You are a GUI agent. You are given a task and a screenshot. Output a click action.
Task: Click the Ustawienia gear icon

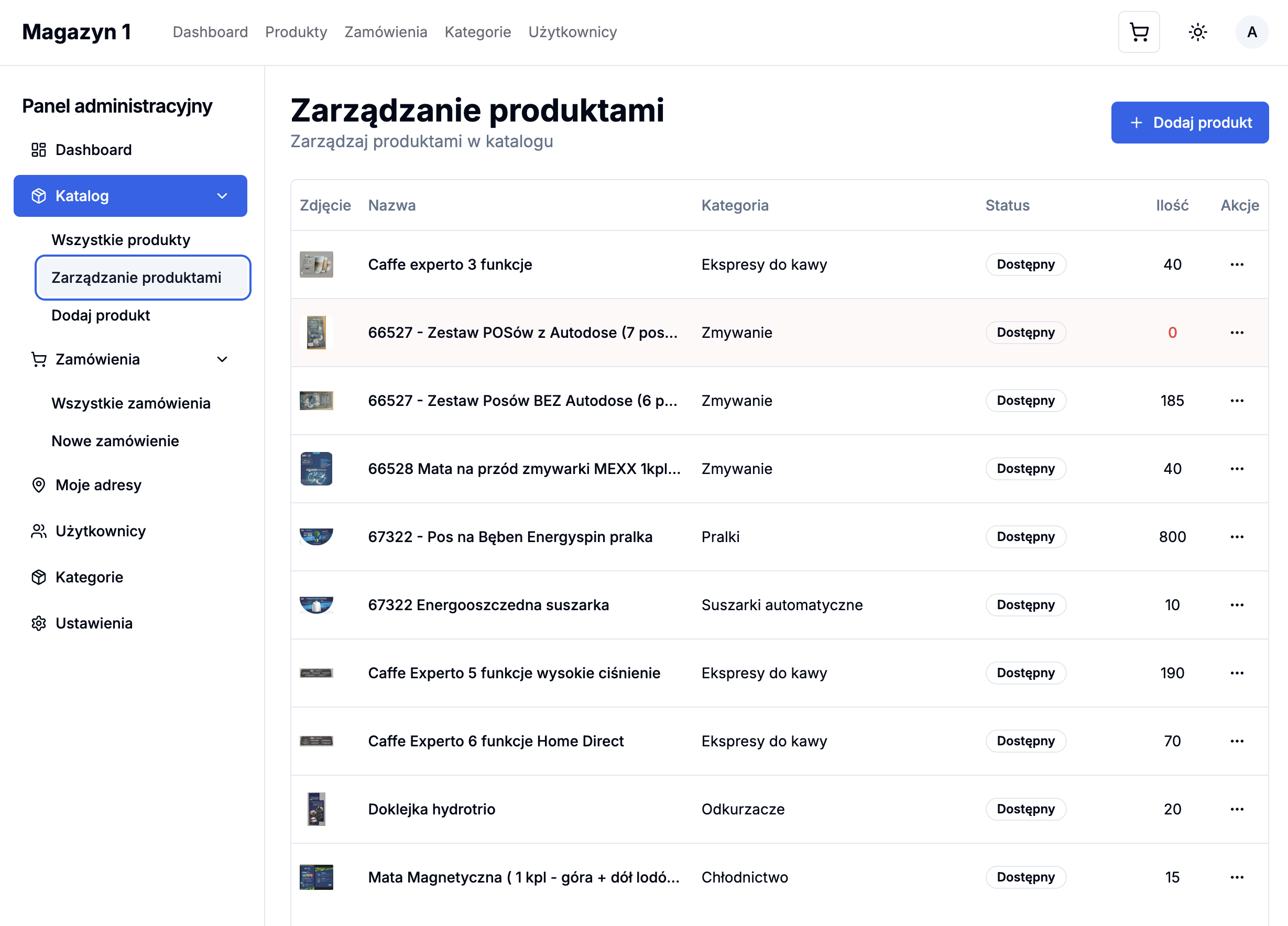click(39, 623)
